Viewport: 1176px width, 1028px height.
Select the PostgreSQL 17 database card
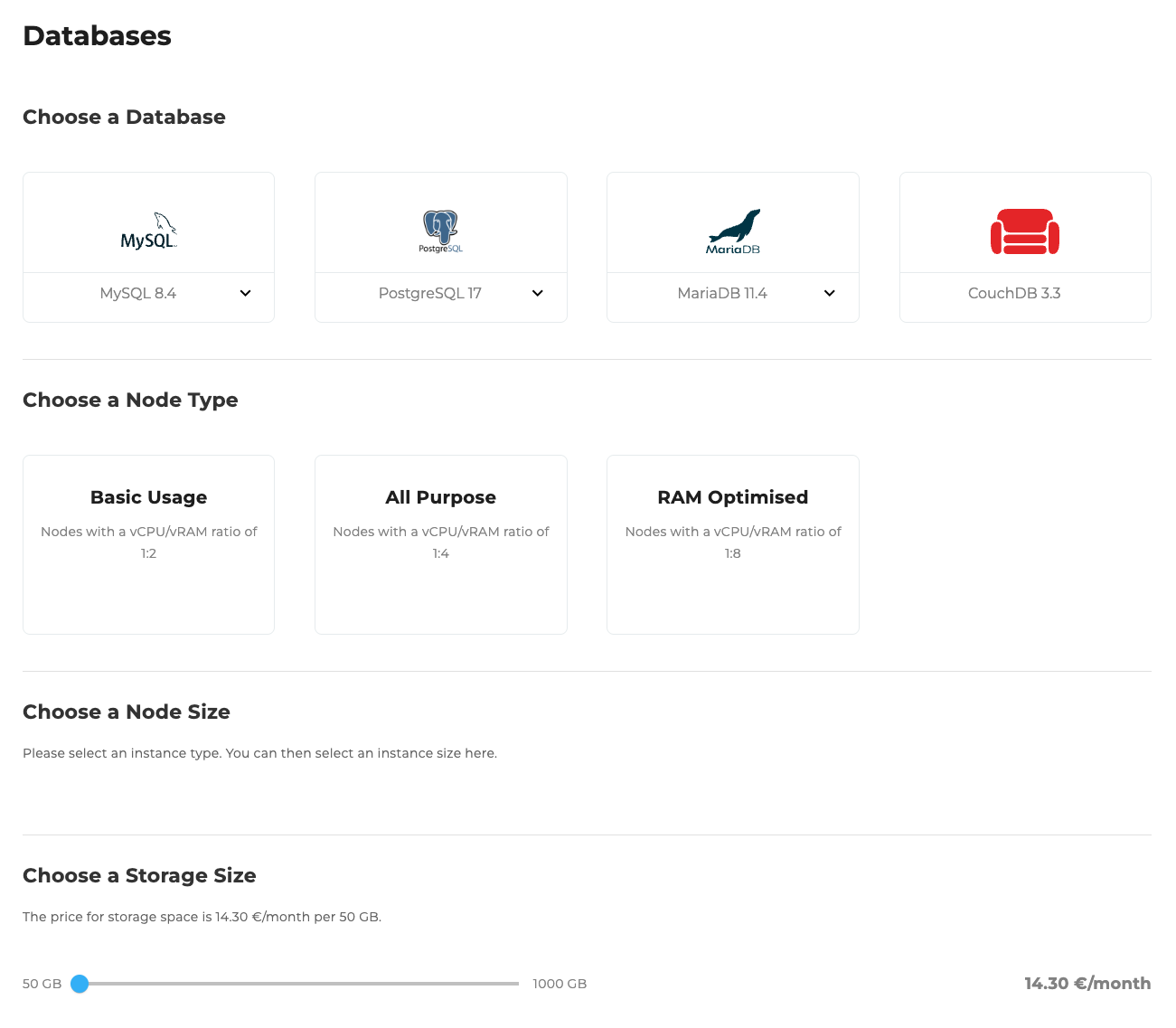tap(440, 246)
